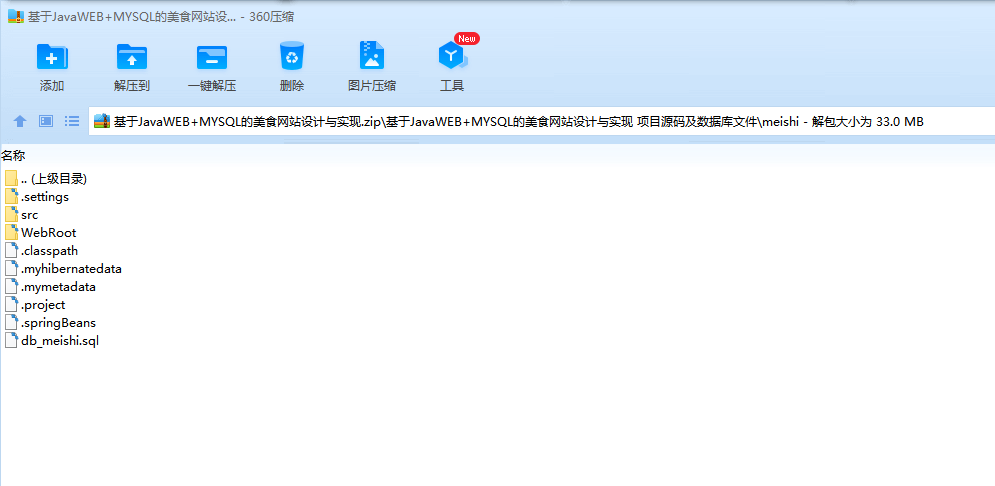Click the 删除 (Delete) trash icon
The width and height of the screenshot is (995, 486).
(x=292, y=56)
